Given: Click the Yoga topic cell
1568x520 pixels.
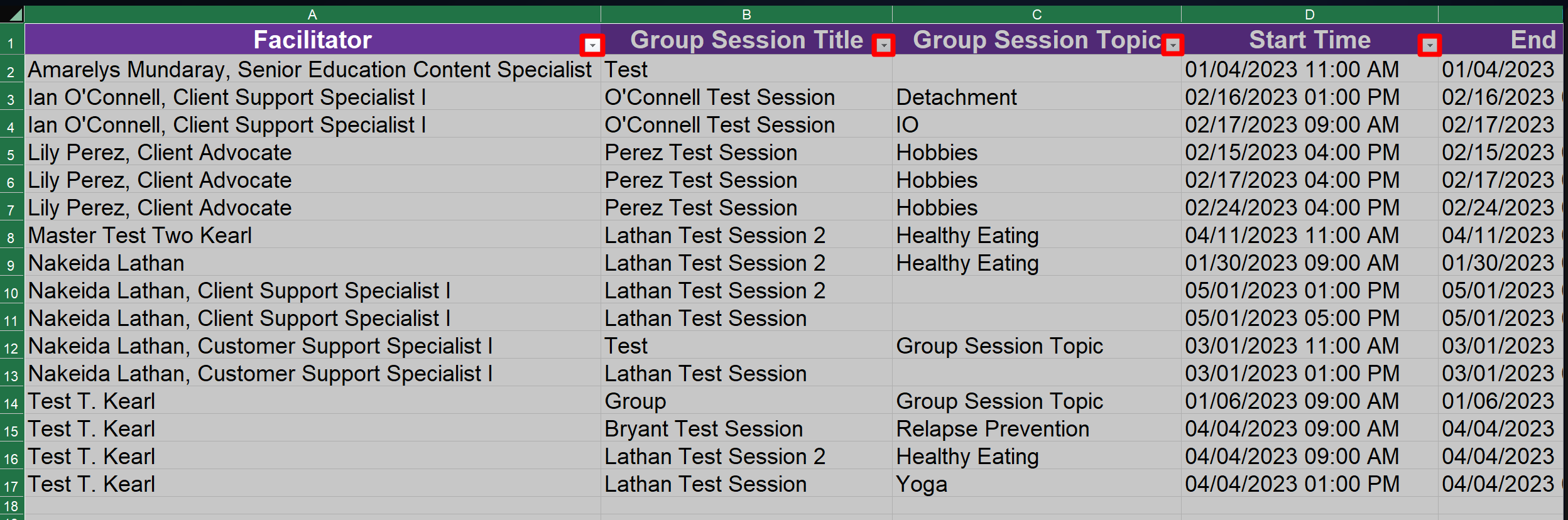Looking at the screenshot, I should (922, 484).
